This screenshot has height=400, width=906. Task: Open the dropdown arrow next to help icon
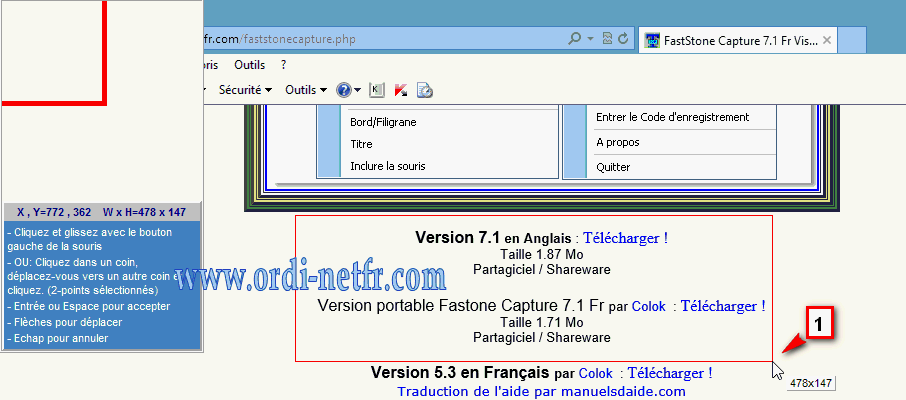358,90
